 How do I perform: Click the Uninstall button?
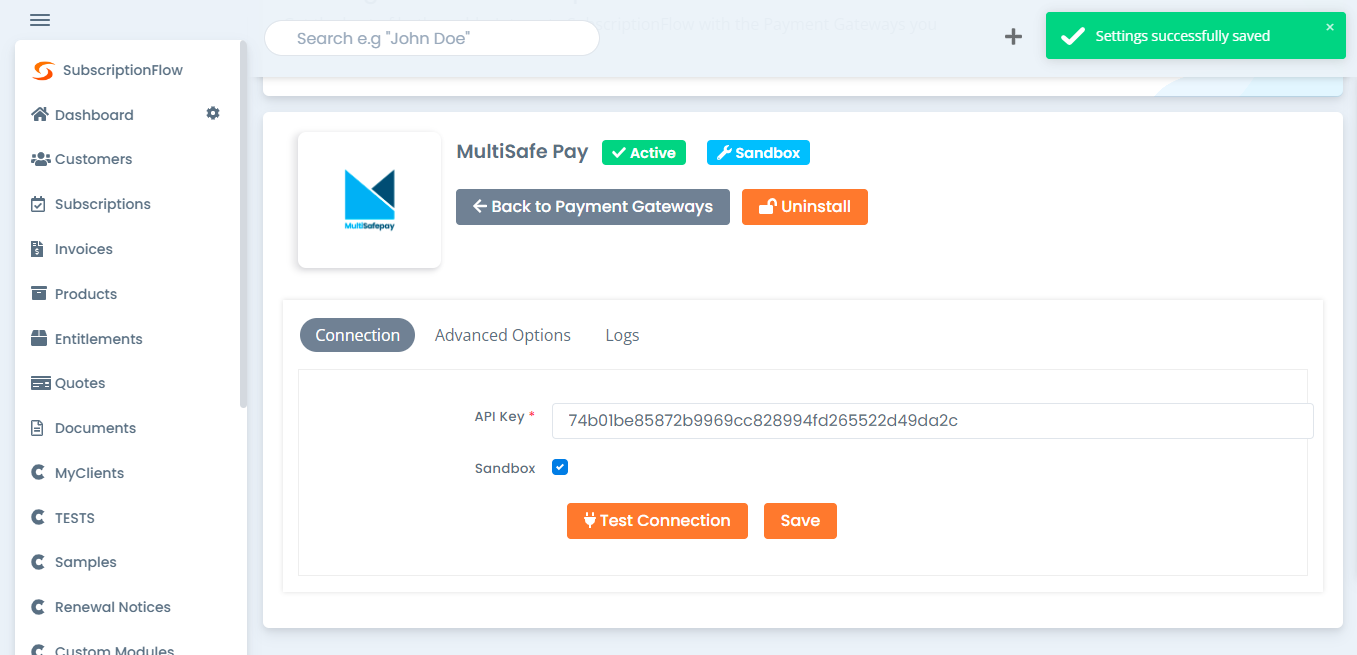click(x=805, y=207)
